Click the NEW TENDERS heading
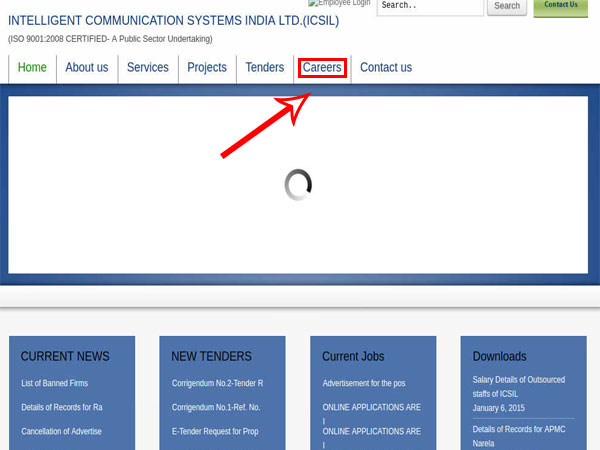Image resolution: width=600 pixels, height=450 pixels. coord(212,356)
